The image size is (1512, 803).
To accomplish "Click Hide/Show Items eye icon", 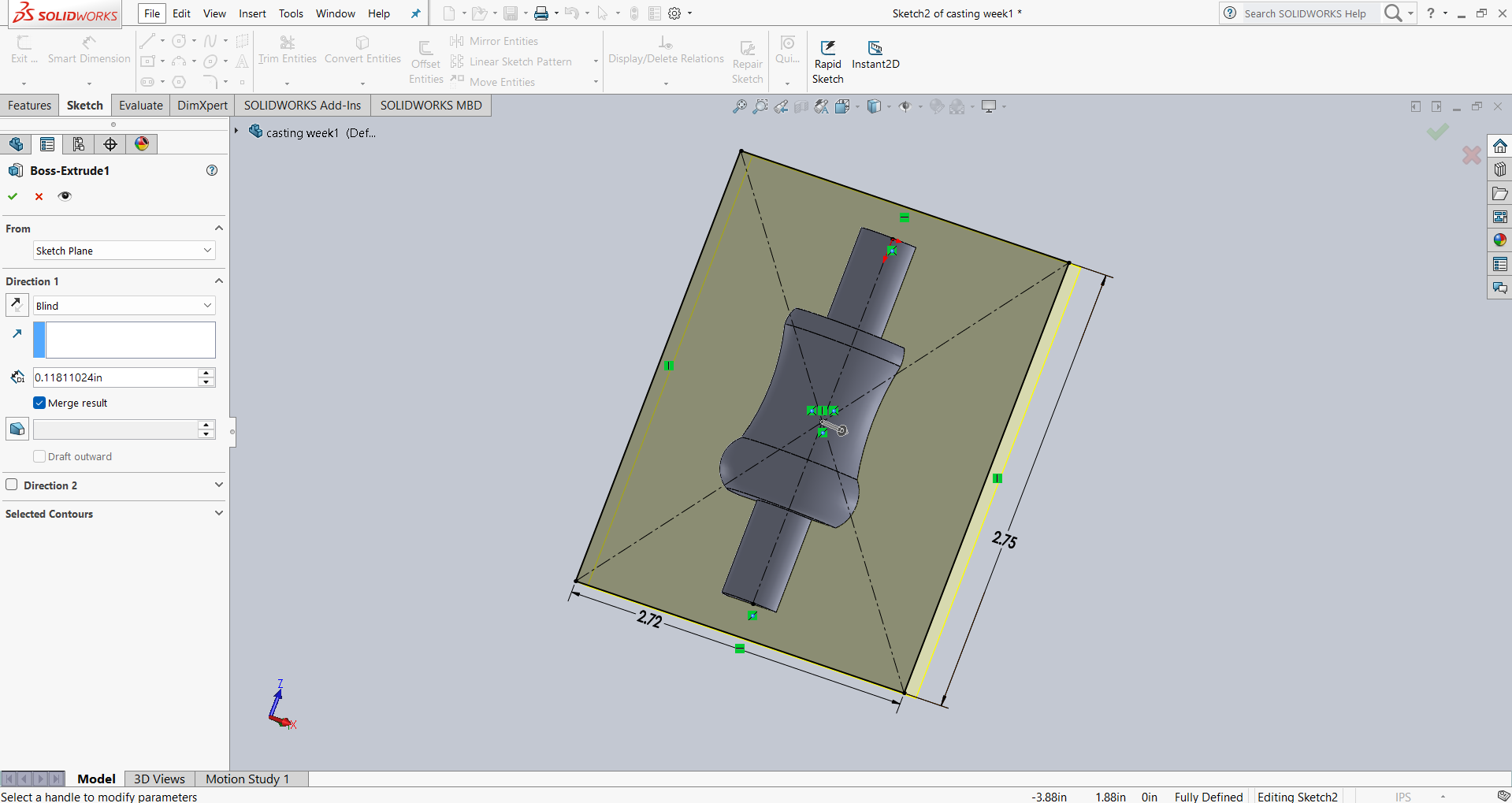I will [905, 106].
